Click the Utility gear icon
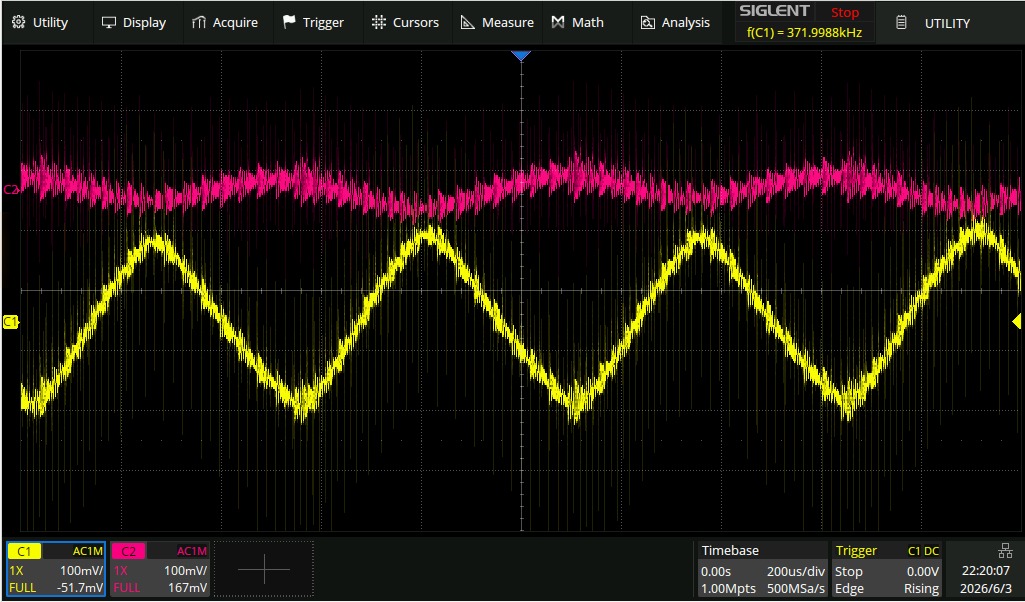The image size is (1025, 602). click(19, 23)
